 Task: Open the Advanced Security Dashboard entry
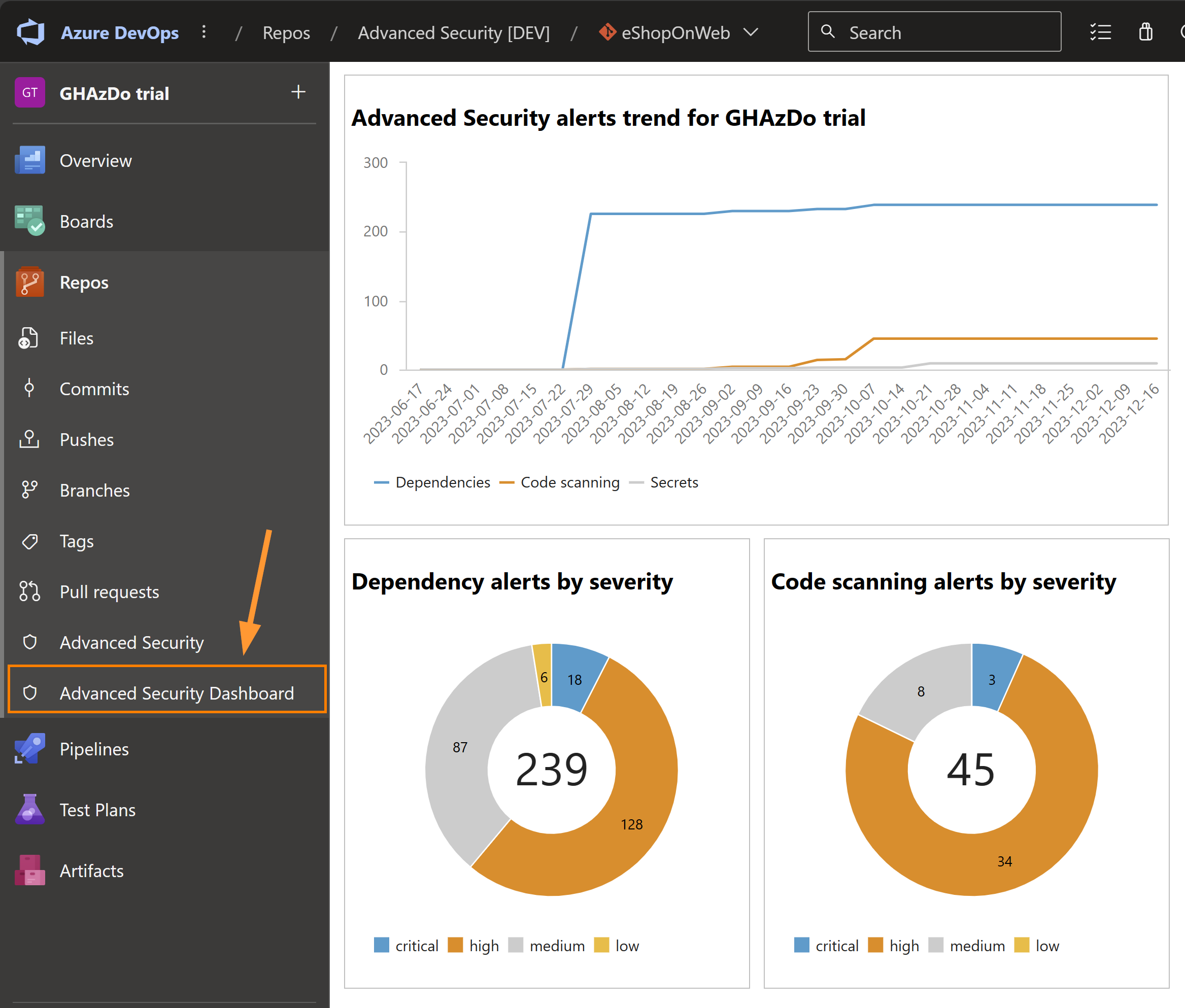click(x=177, y=692)
